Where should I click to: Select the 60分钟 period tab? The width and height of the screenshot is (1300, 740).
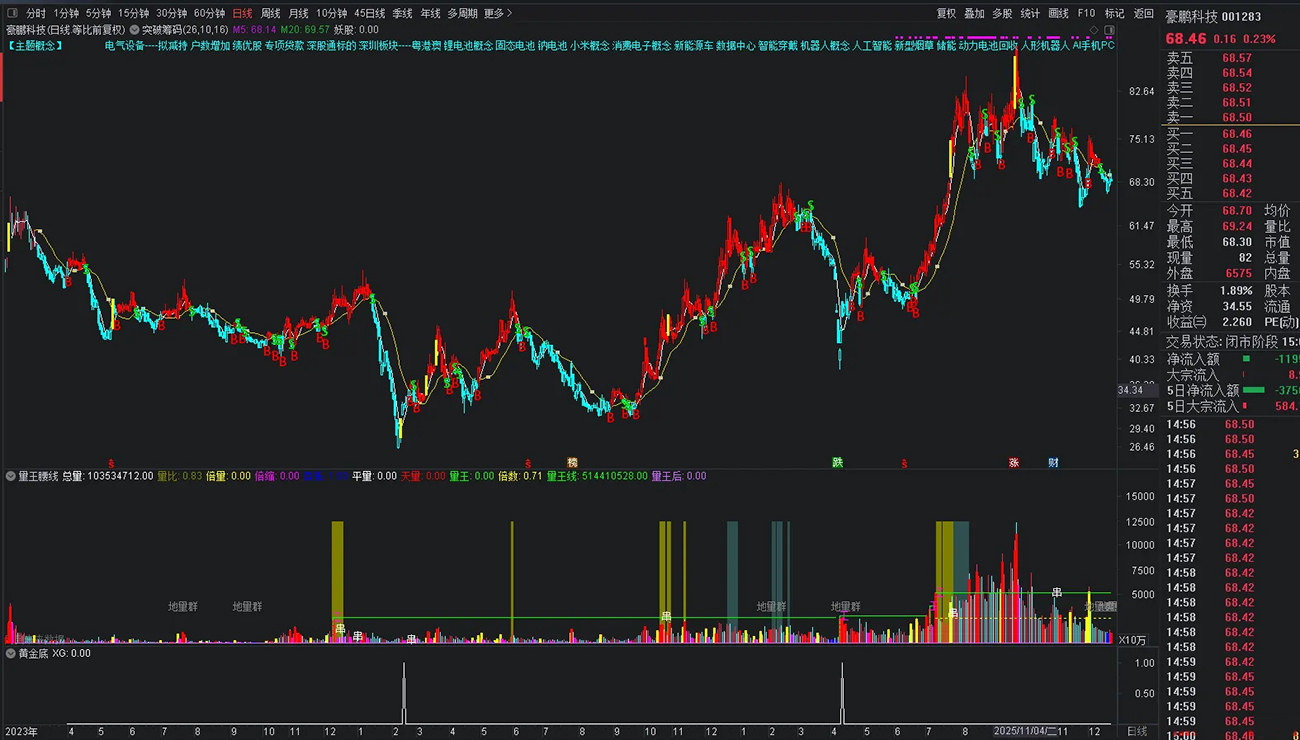(209, 14)
